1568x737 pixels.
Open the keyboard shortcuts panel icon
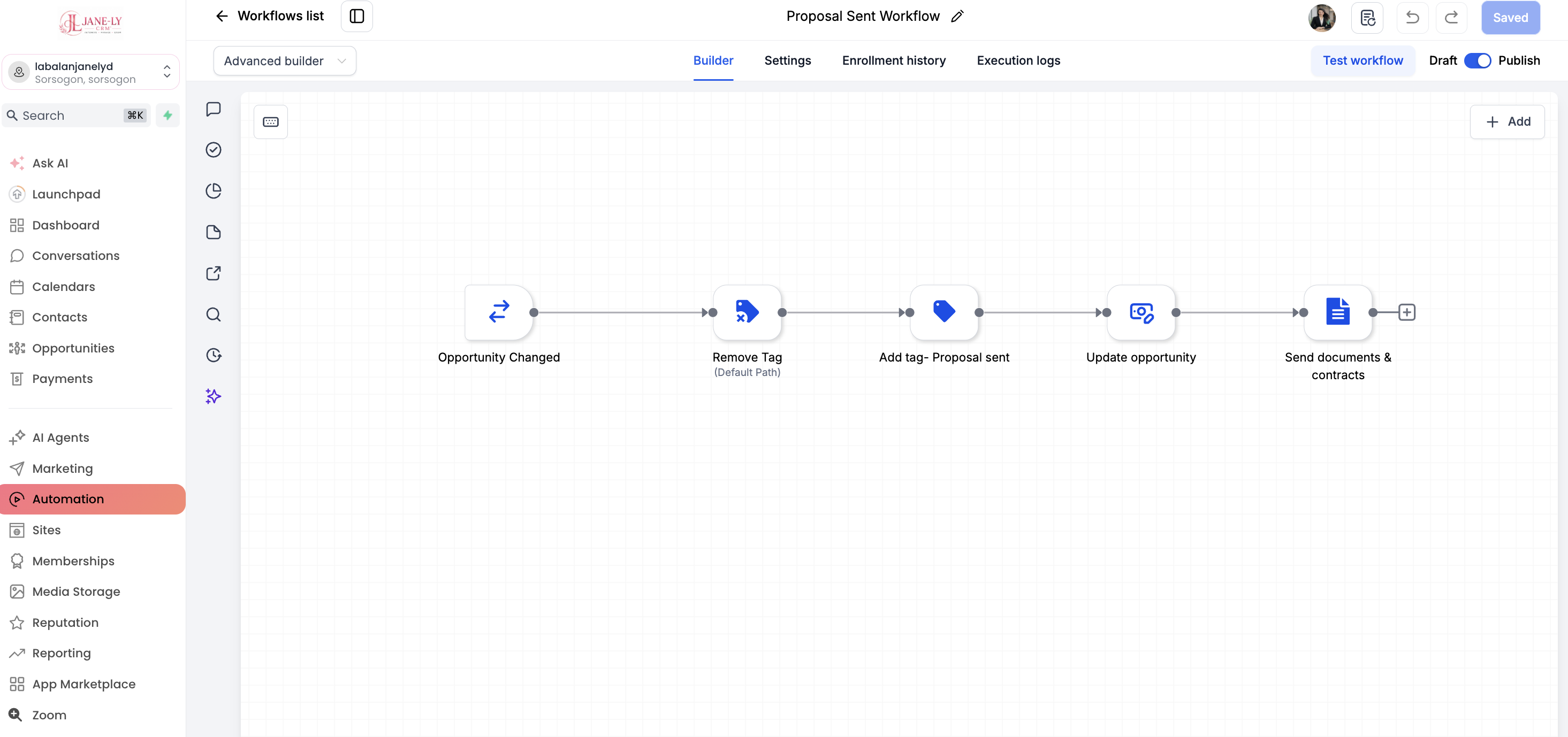click(271, 121)
